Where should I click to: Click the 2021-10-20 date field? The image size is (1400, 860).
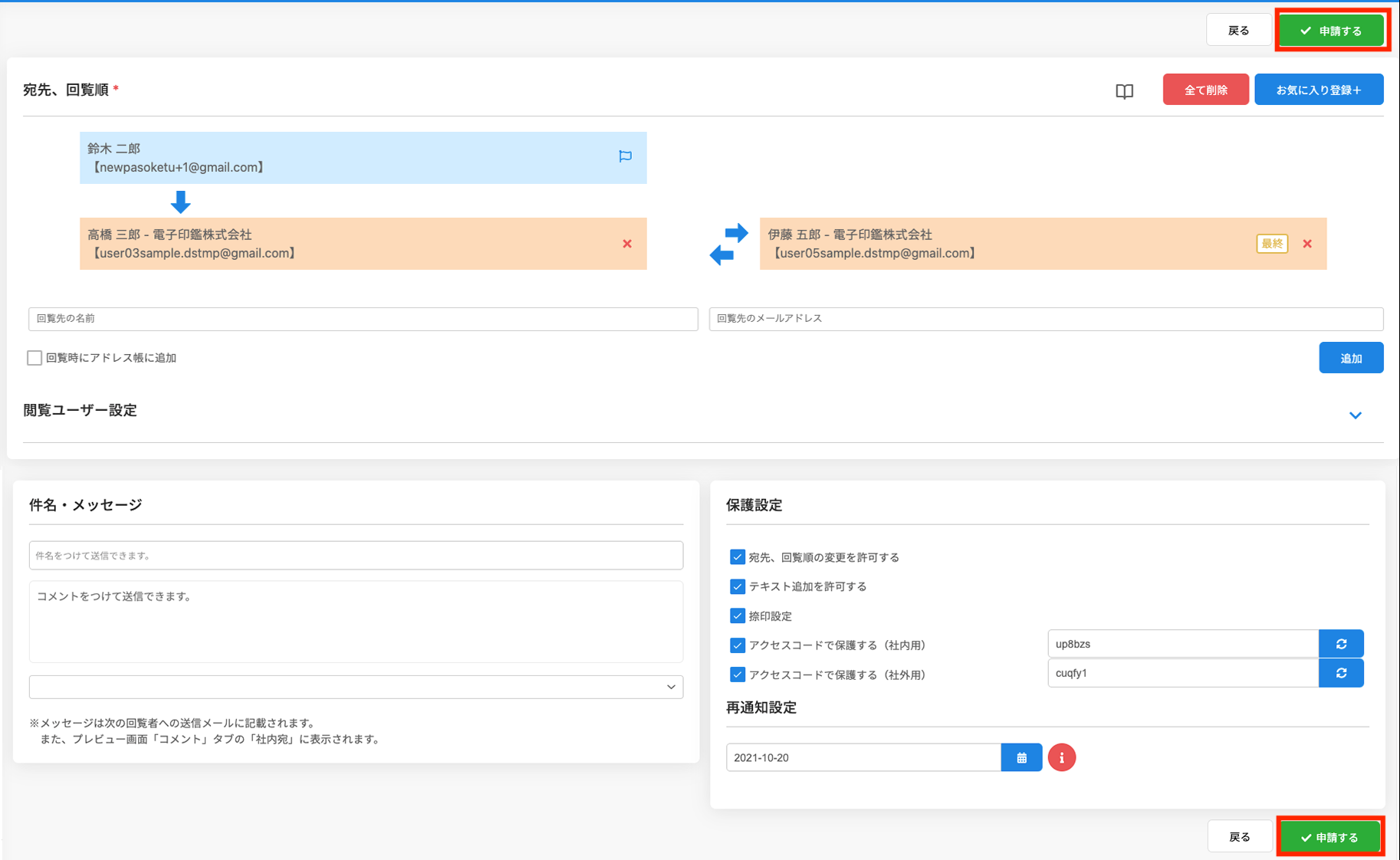(x=863, y=757)
